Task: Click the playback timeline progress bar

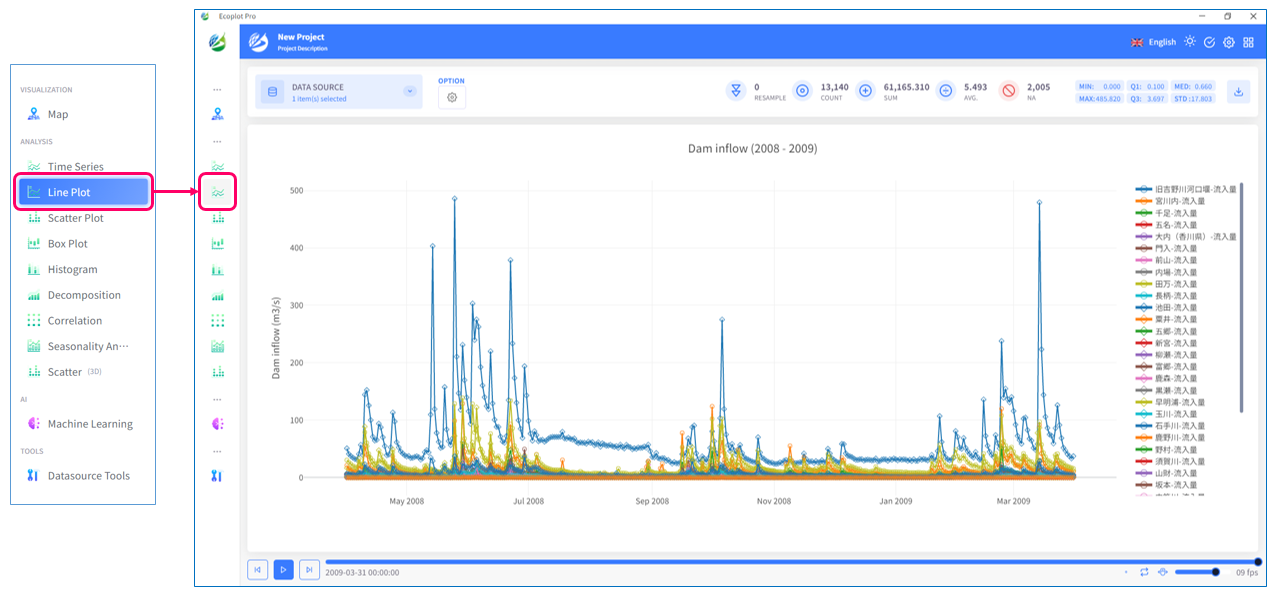Action: (790, 562)
